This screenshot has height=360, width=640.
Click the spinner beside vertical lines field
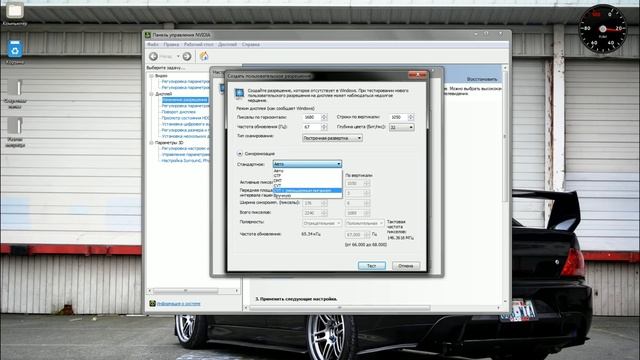point(411,117)
